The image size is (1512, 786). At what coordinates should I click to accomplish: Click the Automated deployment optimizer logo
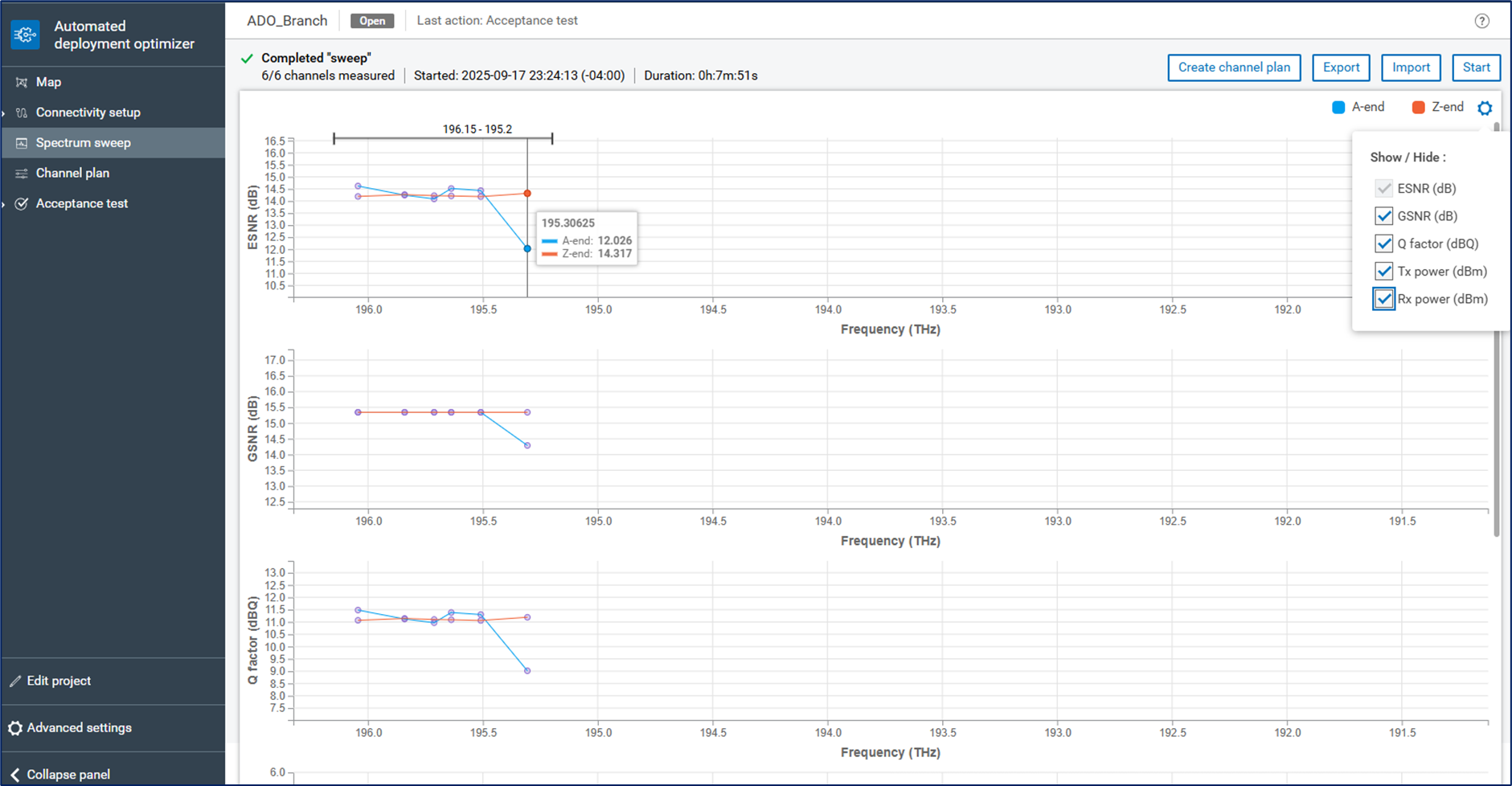25,35
